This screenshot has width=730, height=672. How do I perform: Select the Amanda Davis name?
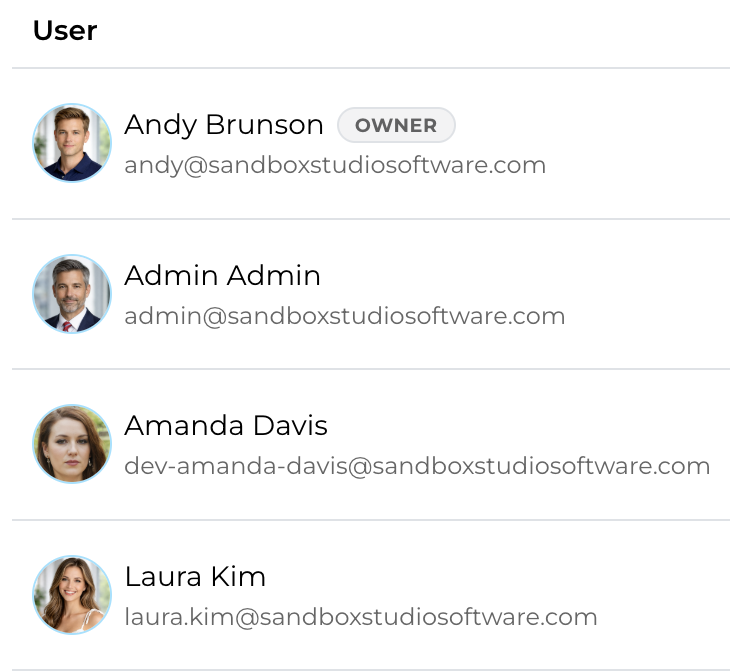226,426
